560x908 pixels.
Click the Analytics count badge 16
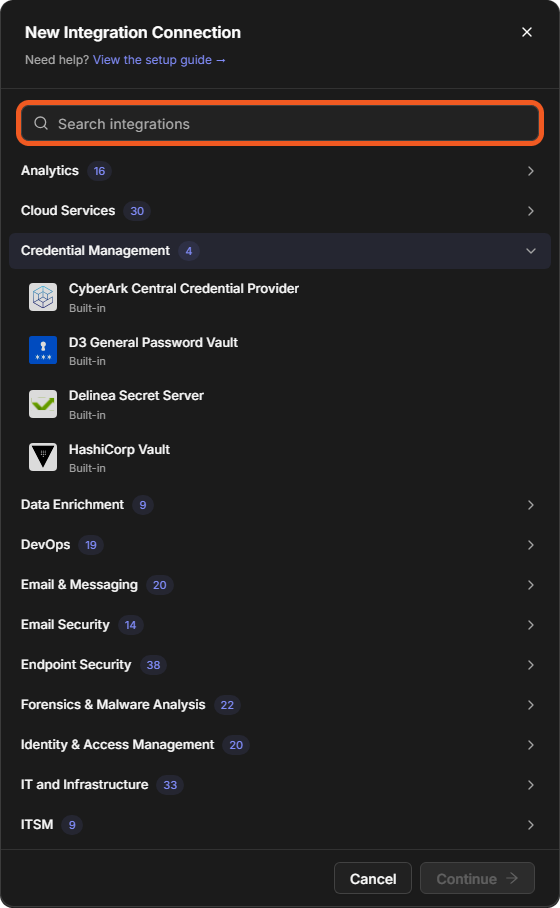point(100,171)
